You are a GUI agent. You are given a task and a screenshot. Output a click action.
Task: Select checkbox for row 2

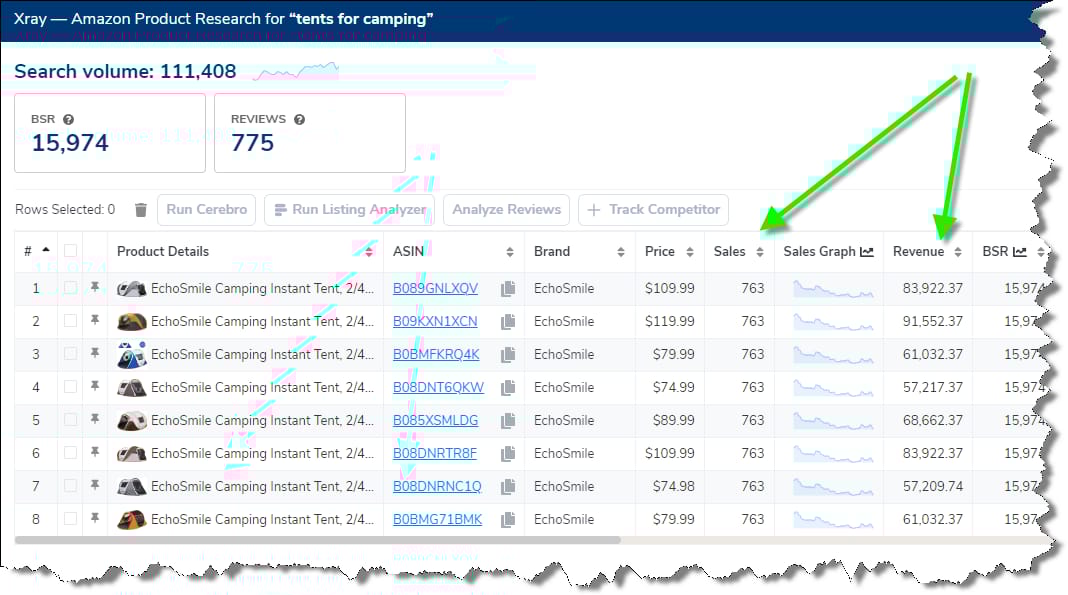coord(70,321)
